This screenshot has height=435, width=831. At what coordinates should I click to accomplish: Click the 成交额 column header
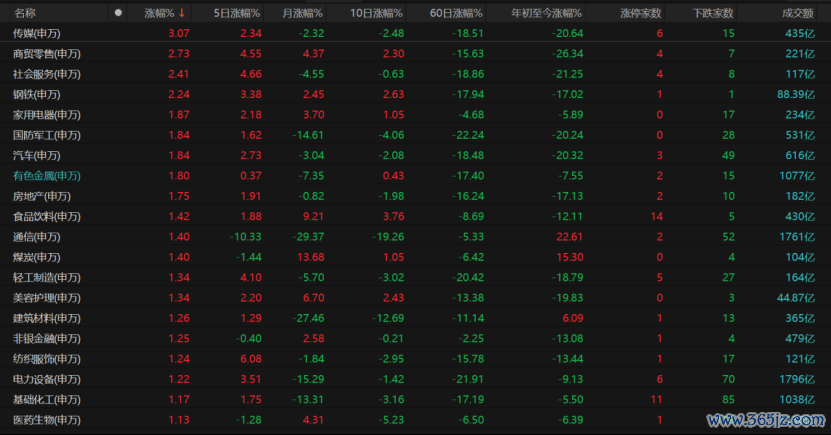click(798, 13)
